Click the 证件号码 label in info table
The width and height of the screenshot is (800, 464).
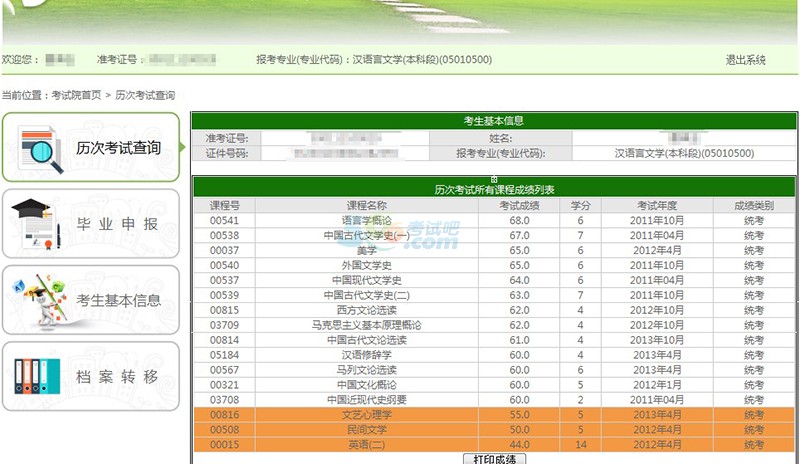coord(227,153)
